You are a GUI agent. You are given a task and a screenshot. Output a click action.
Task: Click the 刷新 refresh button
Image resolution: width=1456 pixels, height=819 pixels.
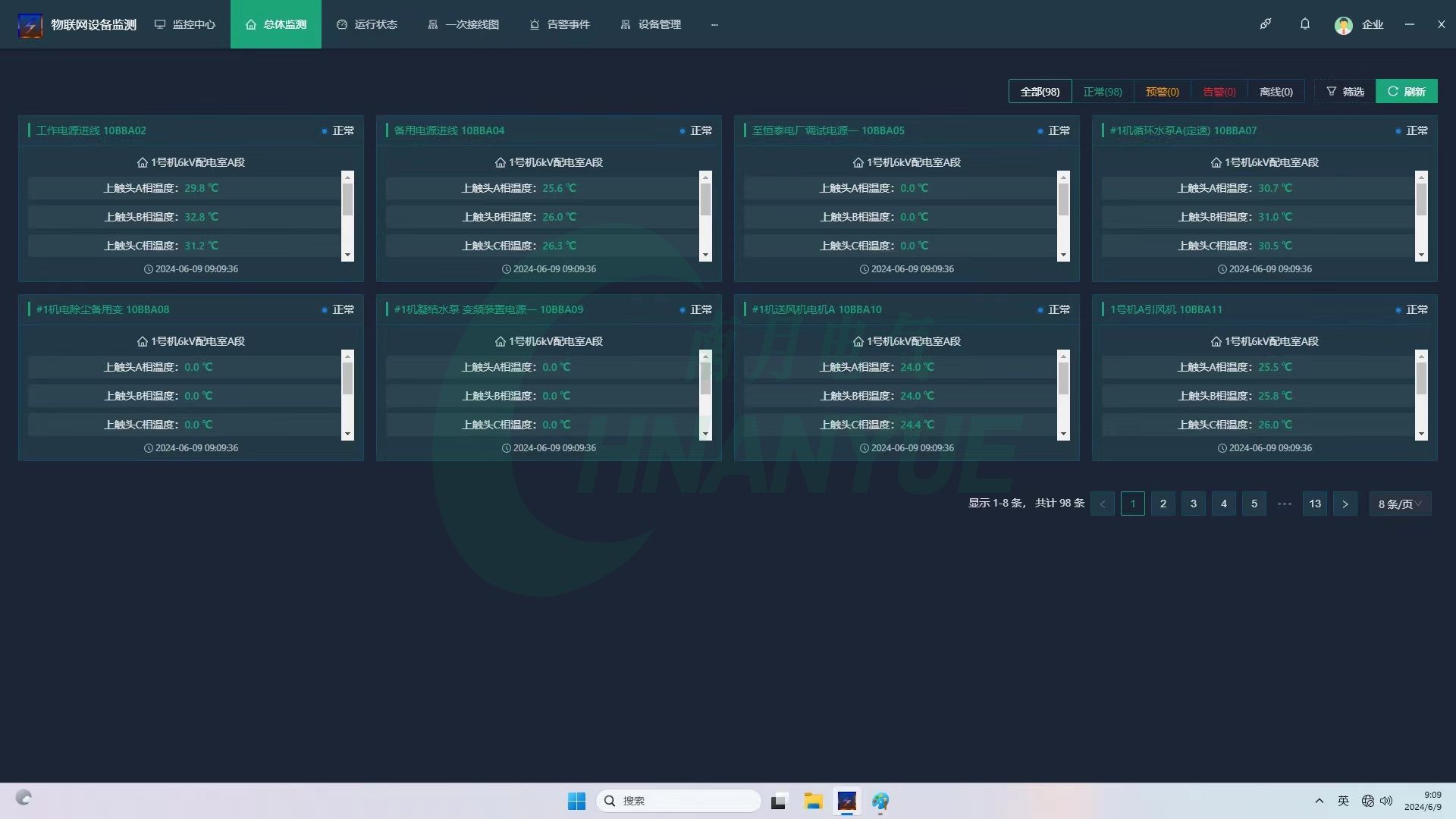(1407, 92)
